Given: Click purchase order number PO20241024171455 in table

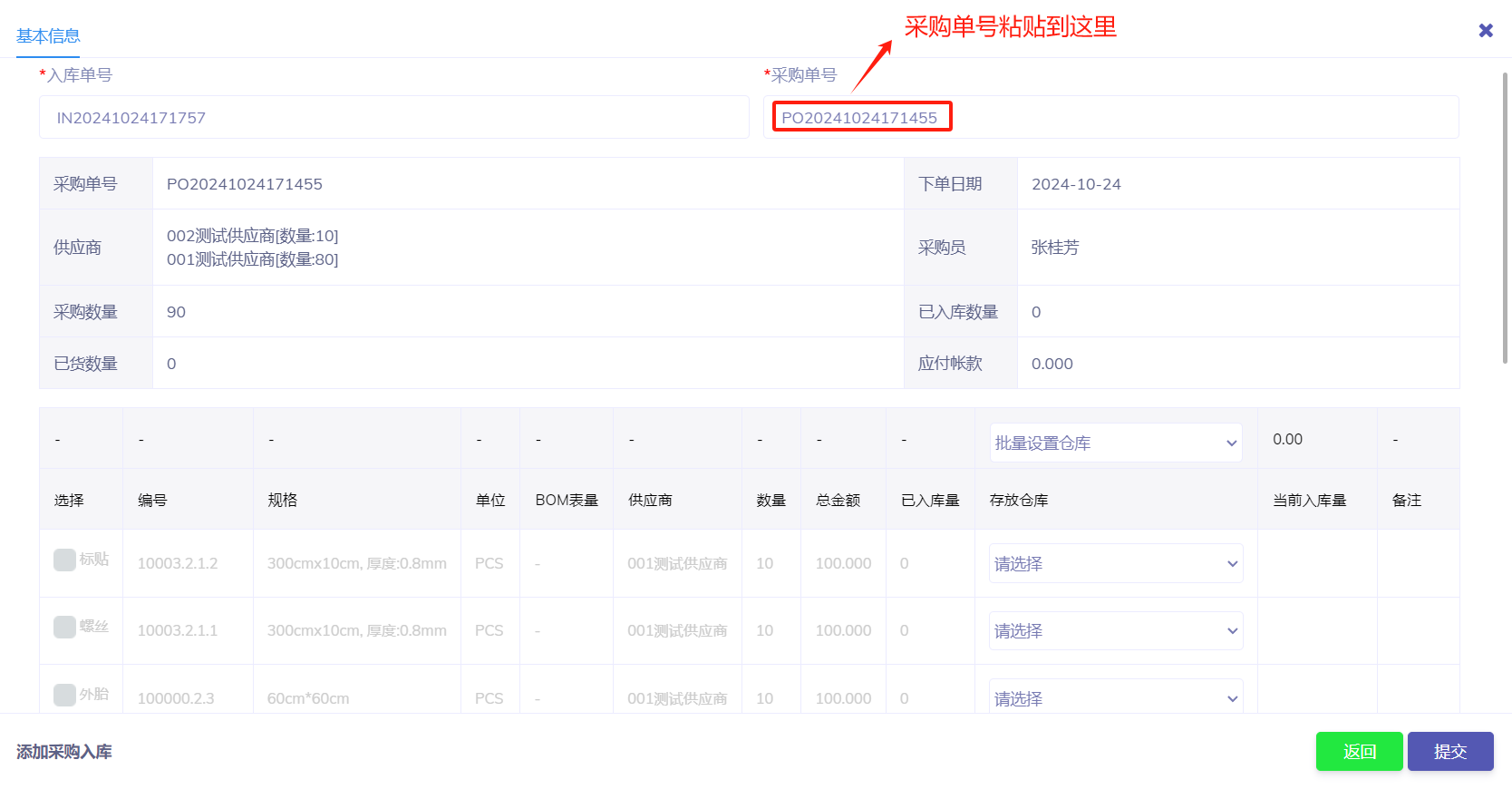Looking at the screenshot, I should click(x=245, y=184).
